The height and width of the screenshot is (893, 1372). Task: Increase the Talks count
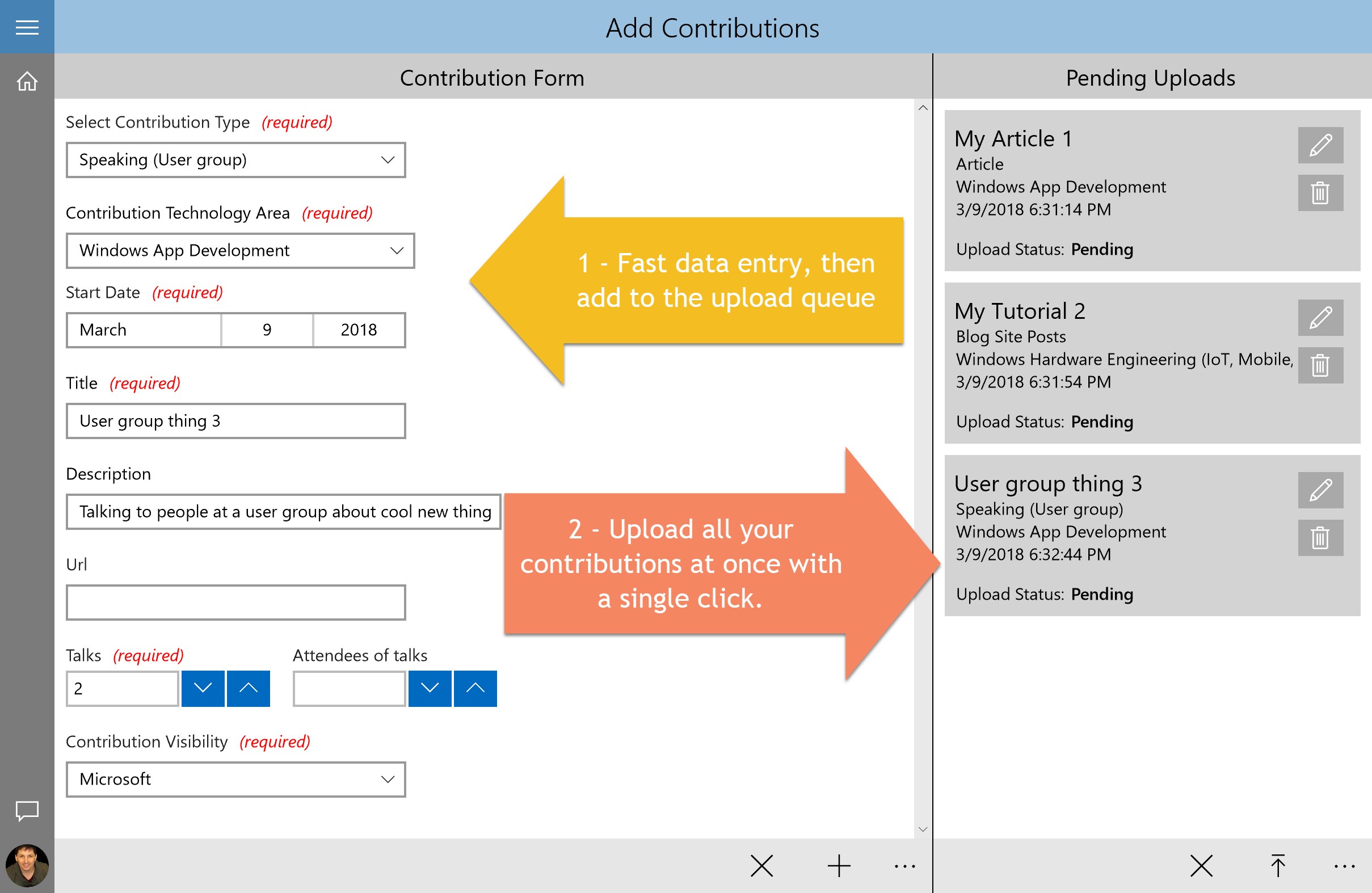(248, 688)
